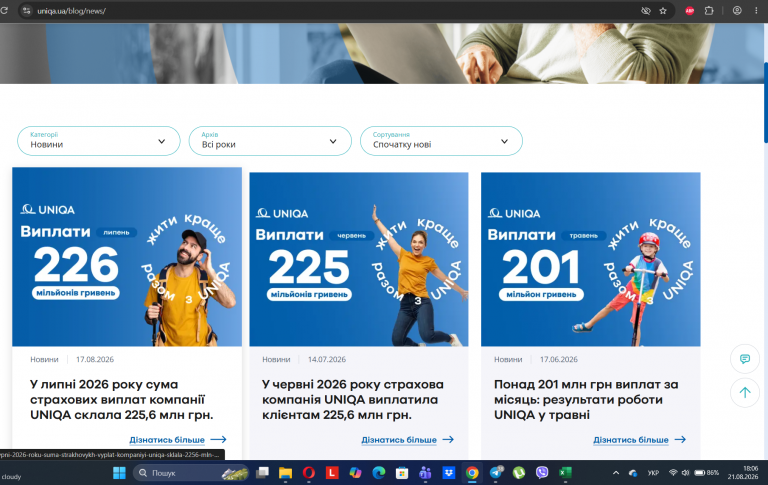Image resolution: width=768 pixels, height=485 pixels.
Task: Click the crossed-eye tracking protection icon
Action: pos(646,10)
